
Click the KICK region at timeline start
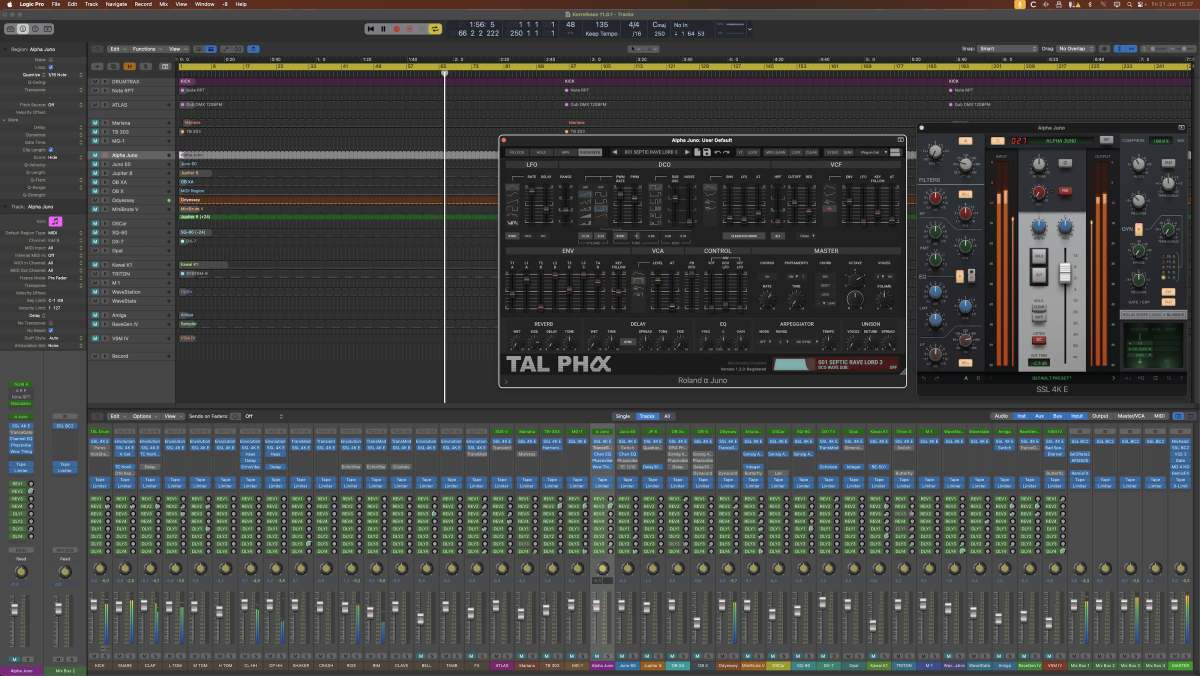pos(187,82)
